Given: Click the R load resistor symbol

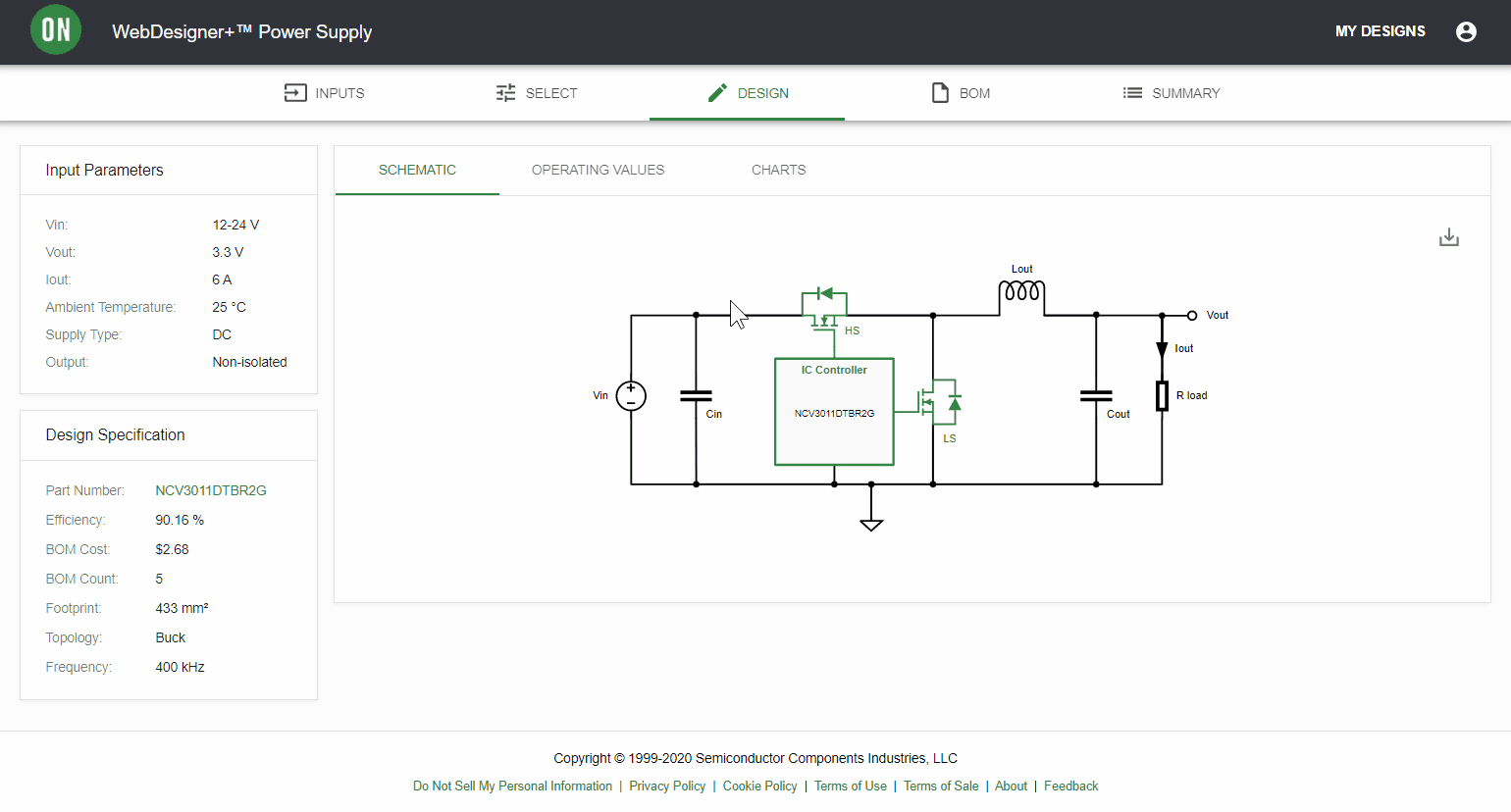Looking at the screenshot, I should (1162, 396).
